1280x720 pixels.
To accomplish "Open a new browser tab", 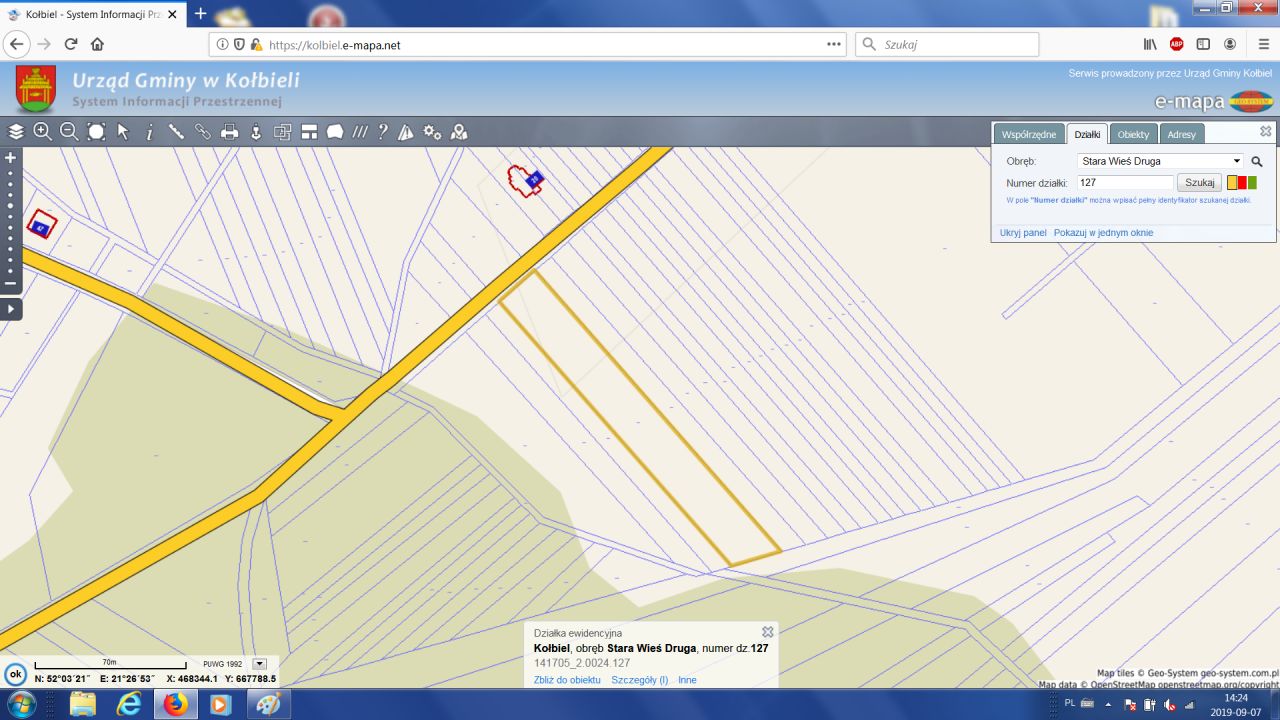I will pyautogui.click(x=200, y=14).
